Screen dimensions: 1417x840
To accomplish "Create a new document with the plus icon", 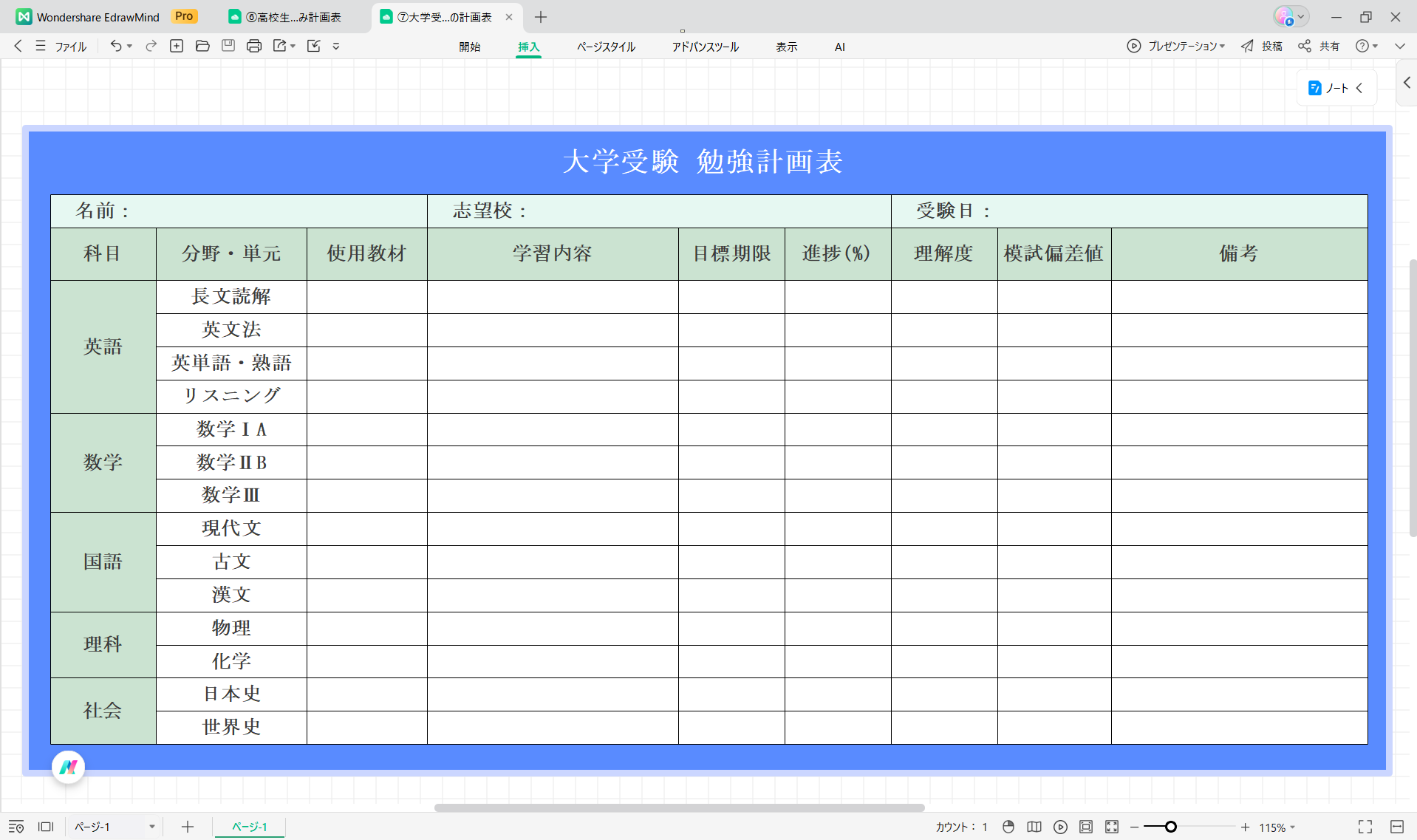I will pyautogui.click(x=177, y=46).
